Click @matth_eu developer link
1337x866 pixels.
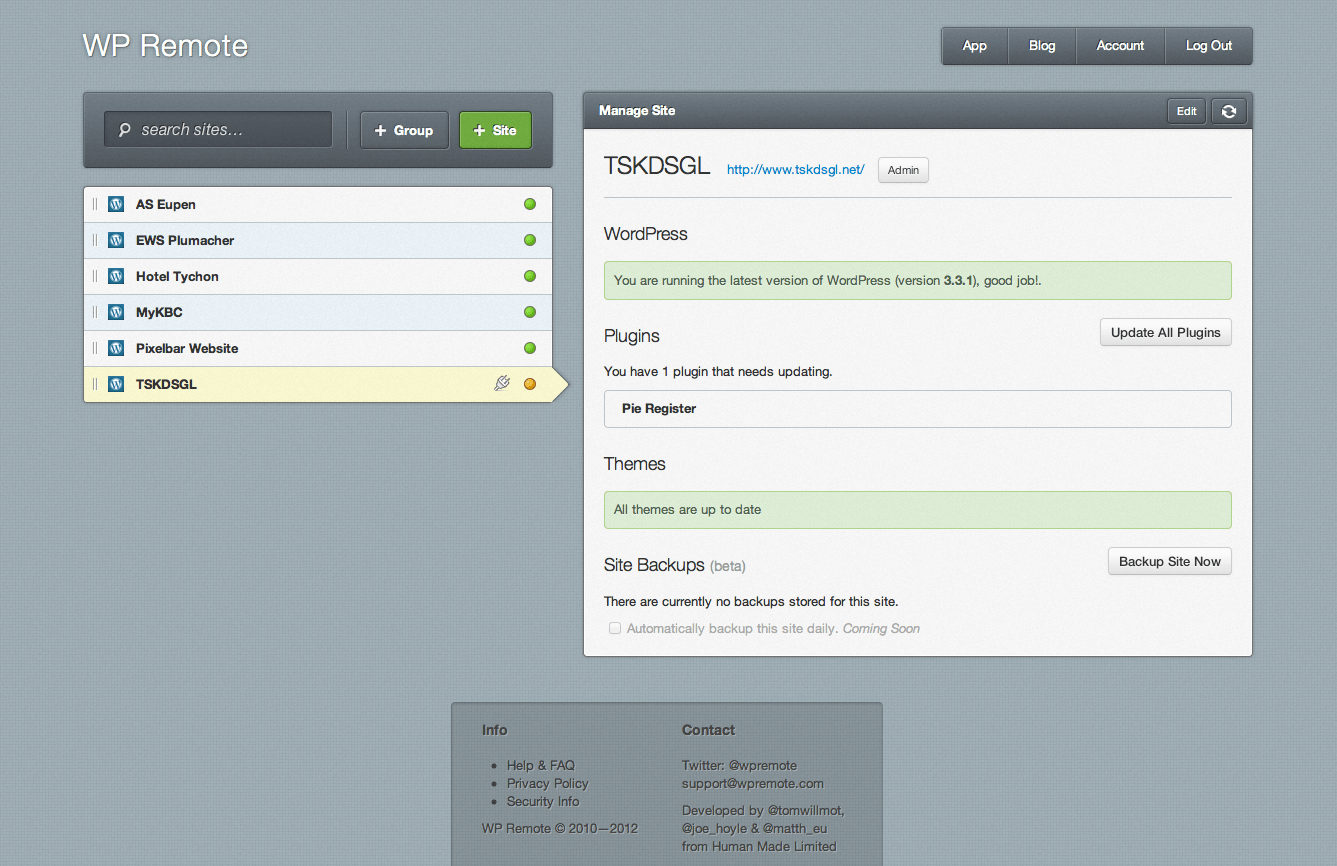pyautogui.click(x=795, y=828)
